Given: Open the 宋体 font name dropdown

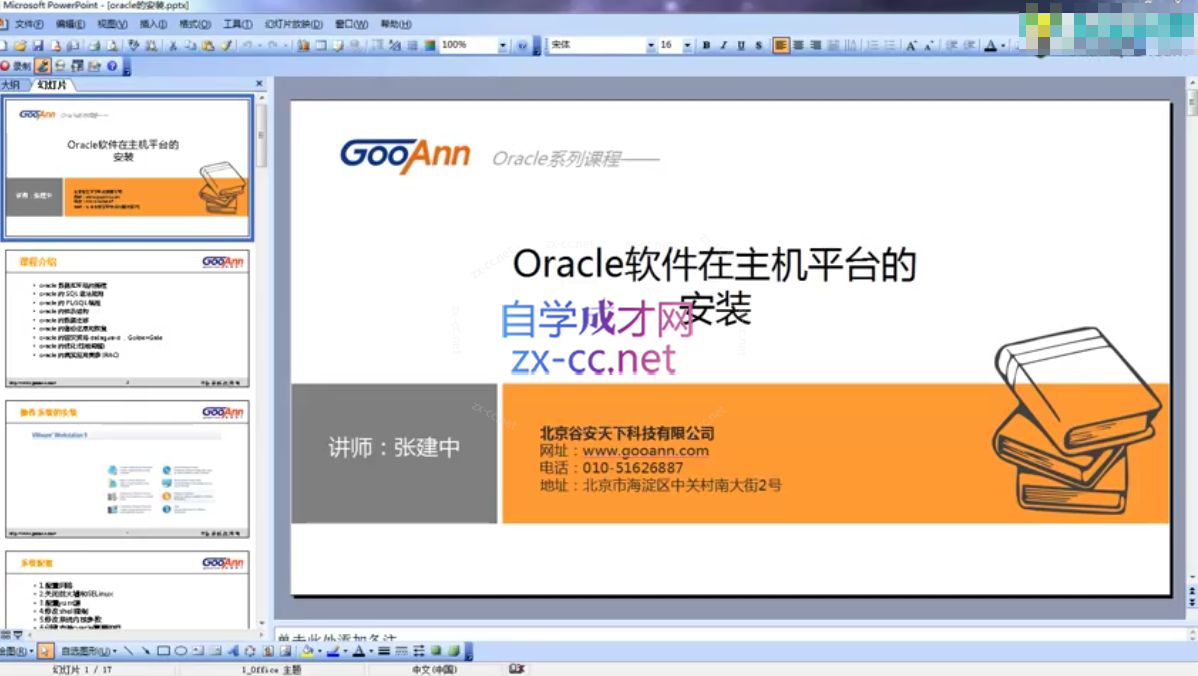Looking at the screenshot, I should pyautogui.click(x=651, y=46).
